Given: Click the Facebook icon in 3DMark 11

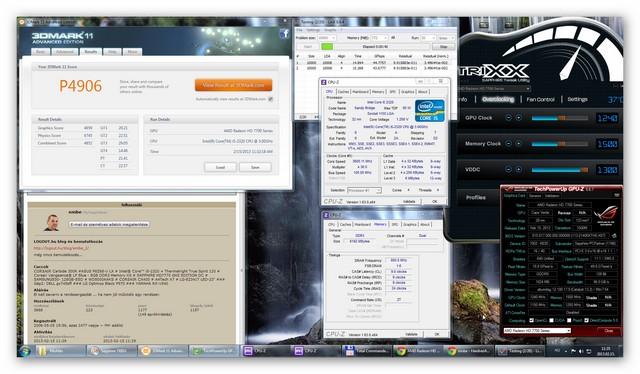Looking at the screenshot, I should click(x=284, y=34).
